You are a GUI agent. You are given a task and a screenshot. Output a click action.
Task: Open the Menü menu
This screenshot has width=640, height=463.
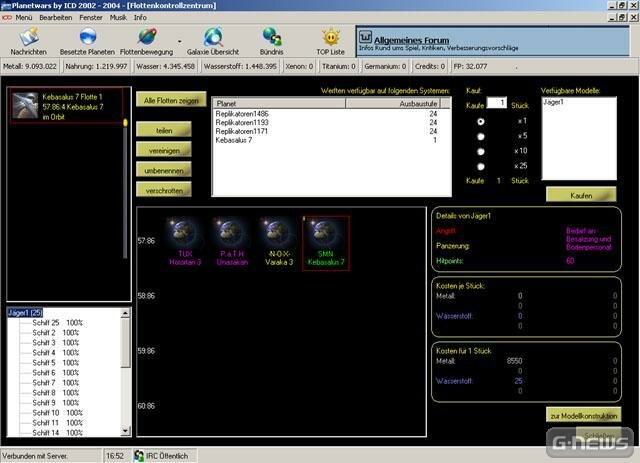coord(24,18)
